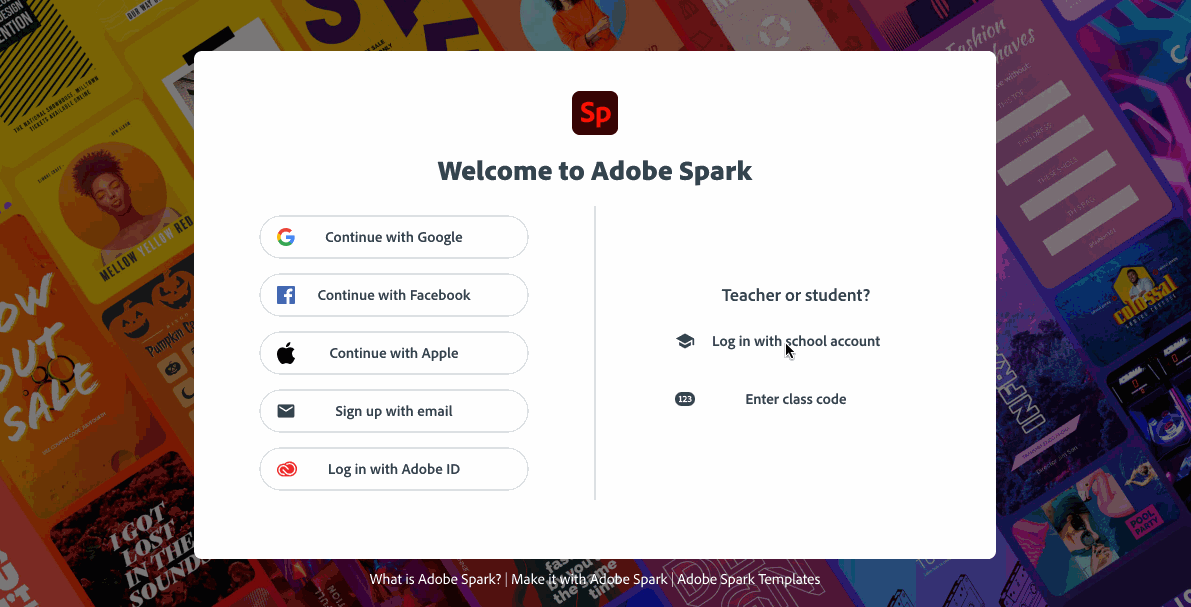This screenshot has height=607, width=1191.
Task: Select Continue with Facebook
Action: point(393,295)
